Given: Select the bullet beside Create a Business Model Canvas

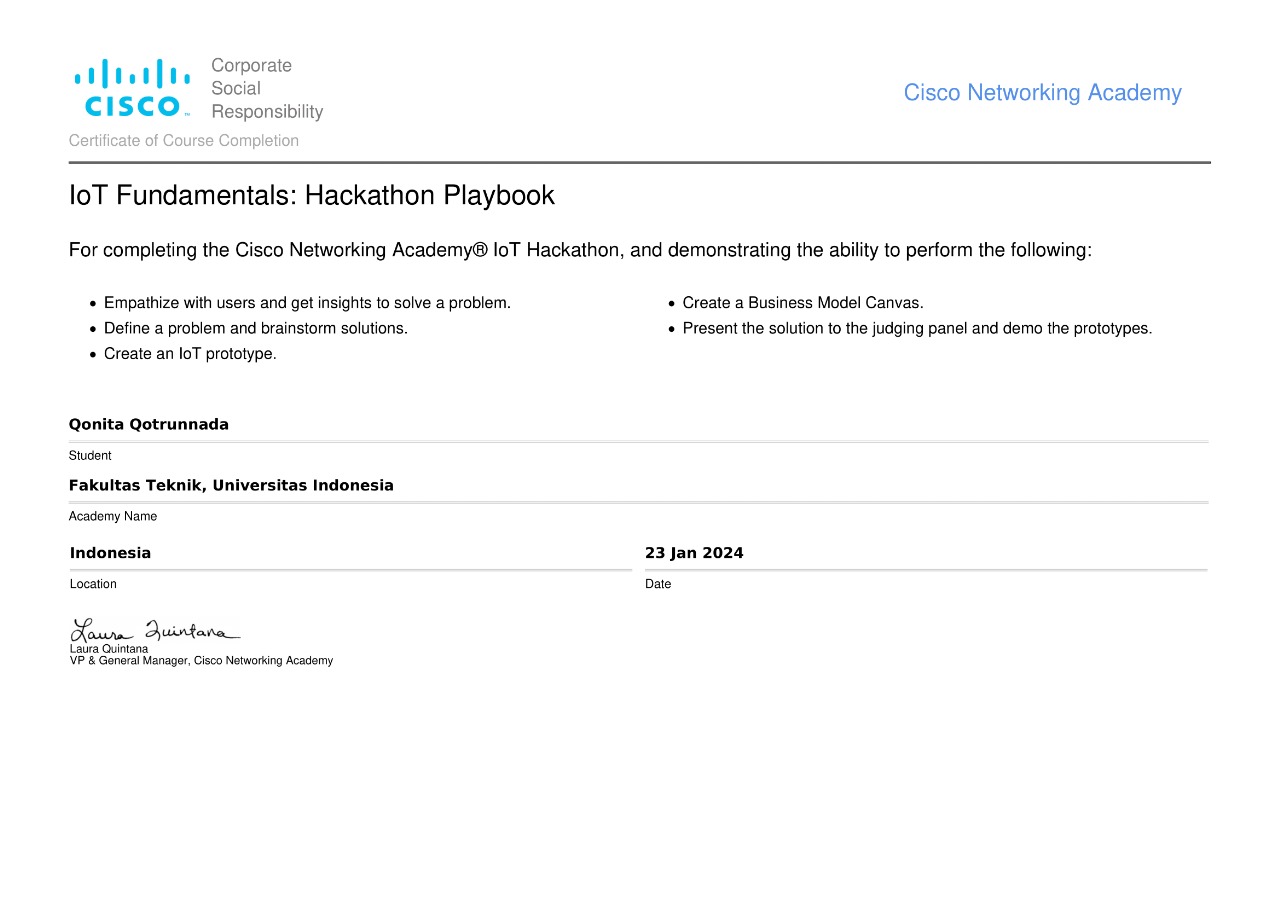Looking at the screenshot, I should tap(671, 302).
